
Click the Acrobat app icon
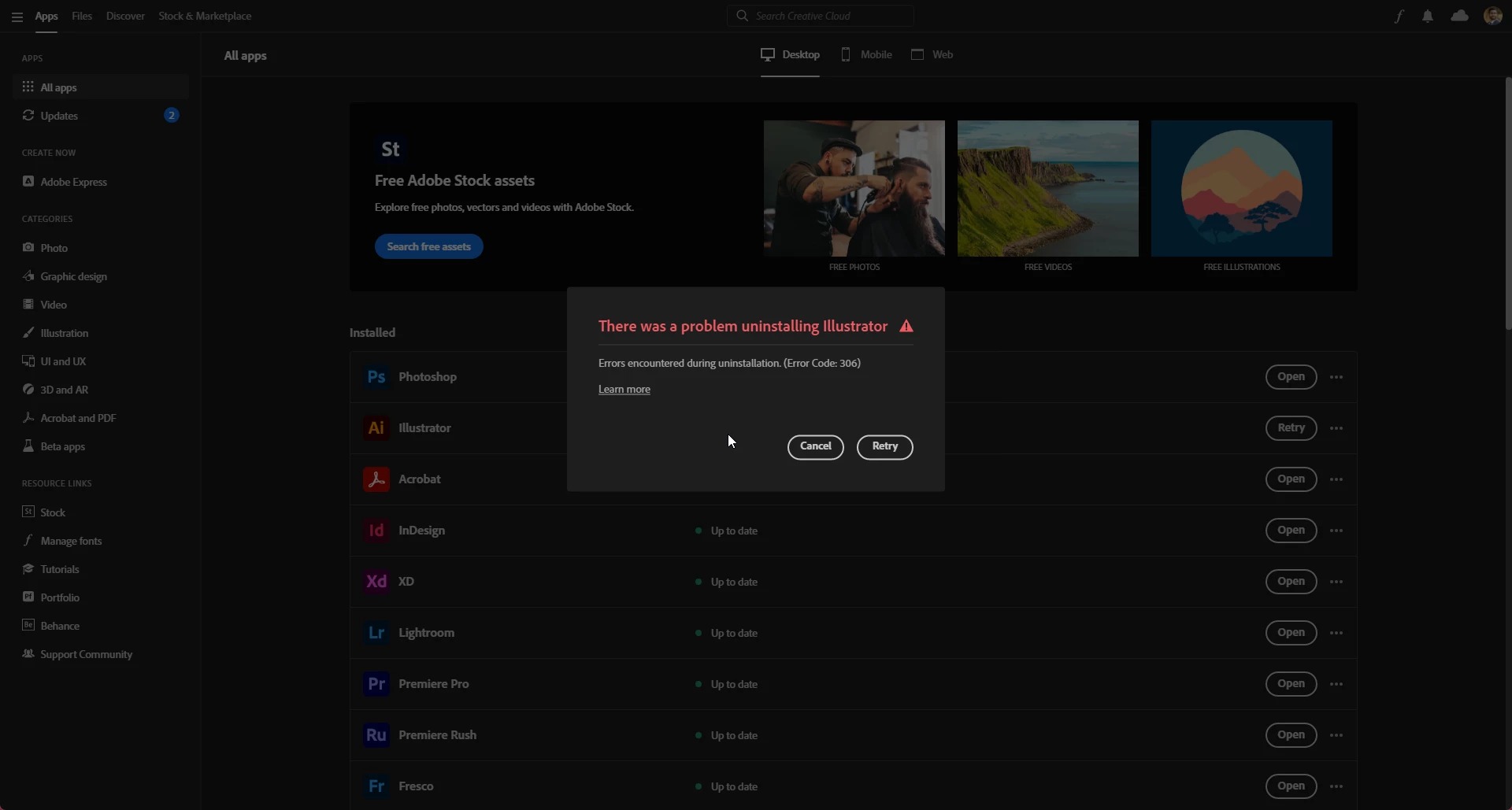tap(376, 479)
